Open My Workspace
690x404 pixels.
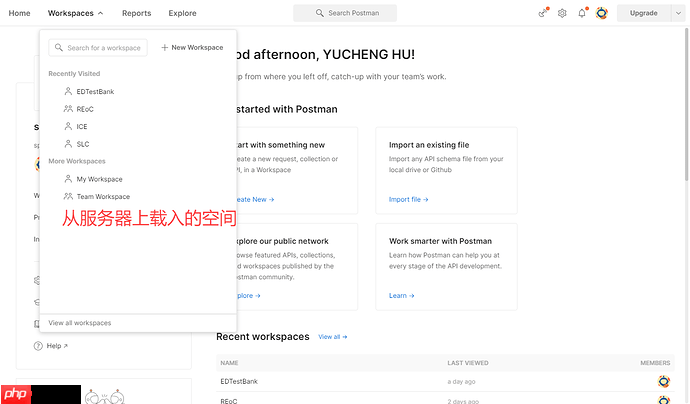click(99, 179)
